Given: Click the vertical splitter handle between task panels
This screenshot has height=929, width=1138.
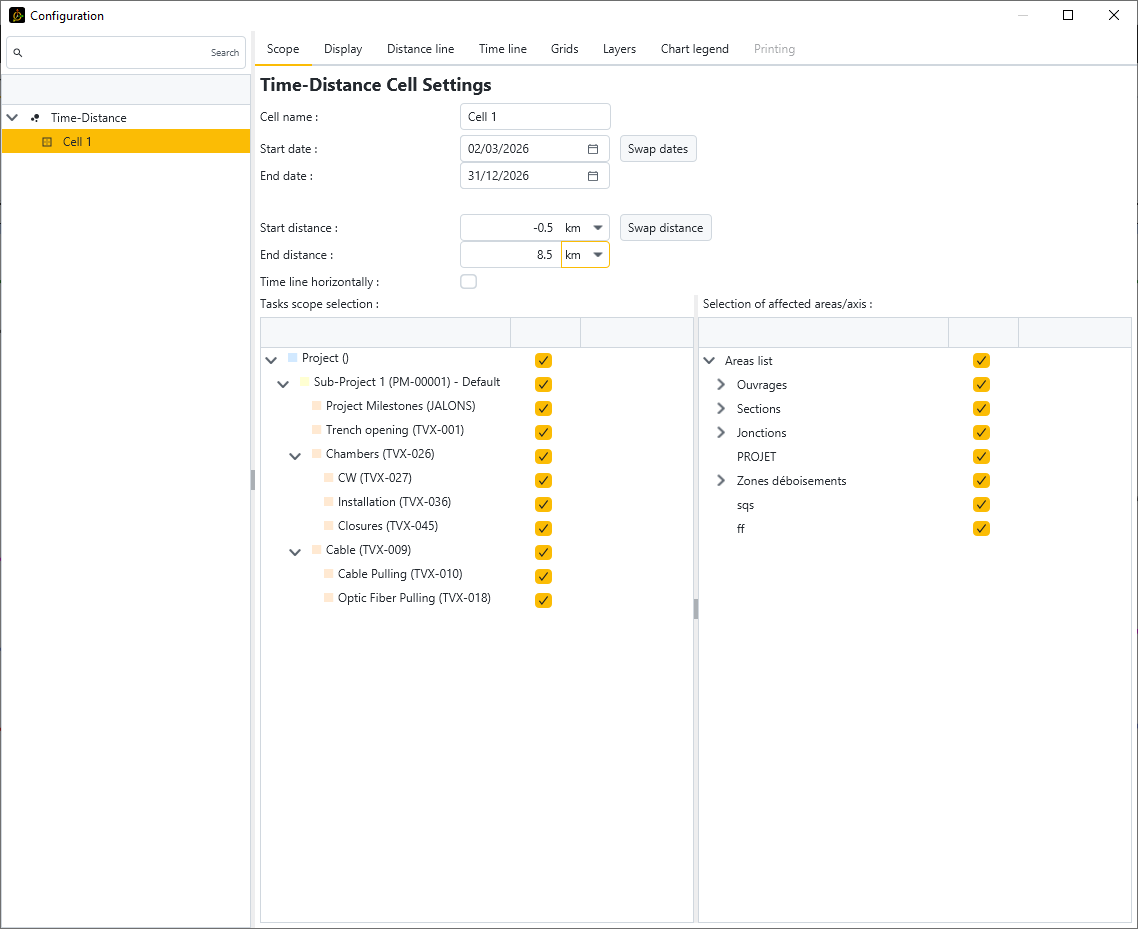Looking at the screenshot, I should (696, 609).
